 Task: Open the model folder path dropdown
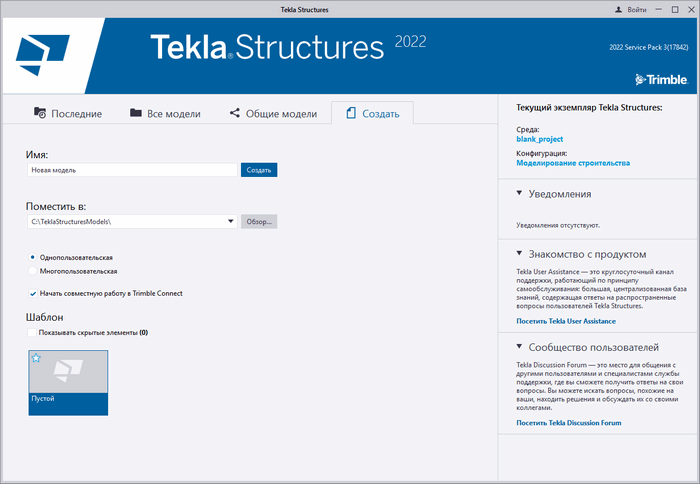point(231,221)
